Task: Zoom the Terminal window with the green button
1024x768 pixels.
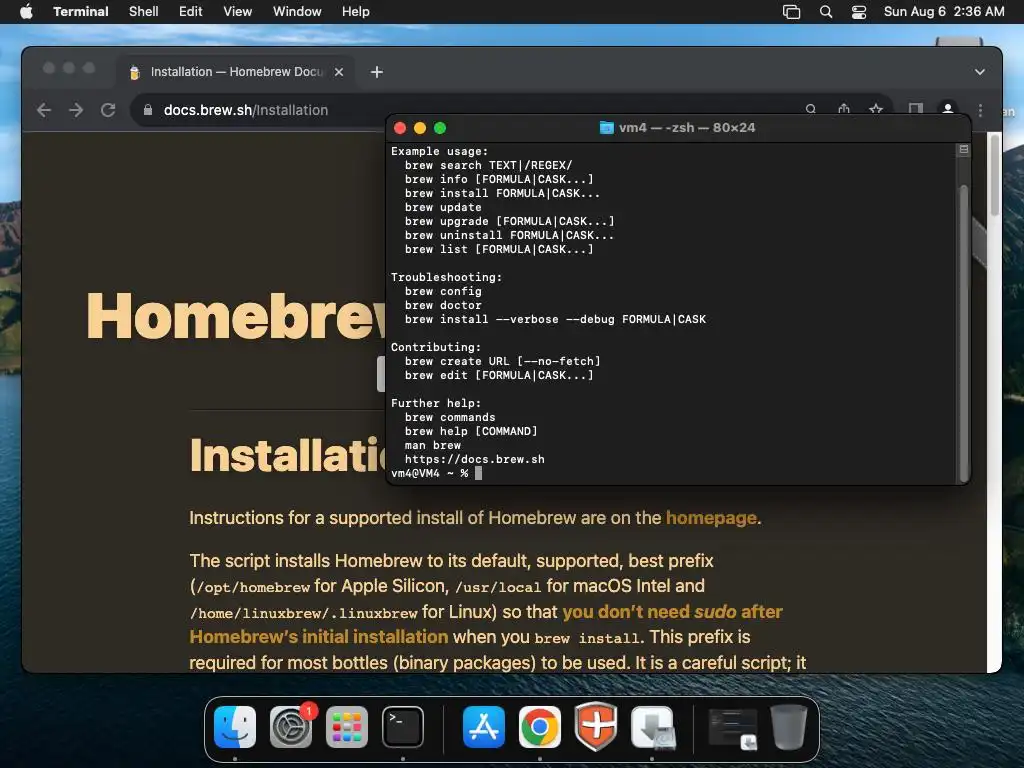Action: tap(440, 128)
